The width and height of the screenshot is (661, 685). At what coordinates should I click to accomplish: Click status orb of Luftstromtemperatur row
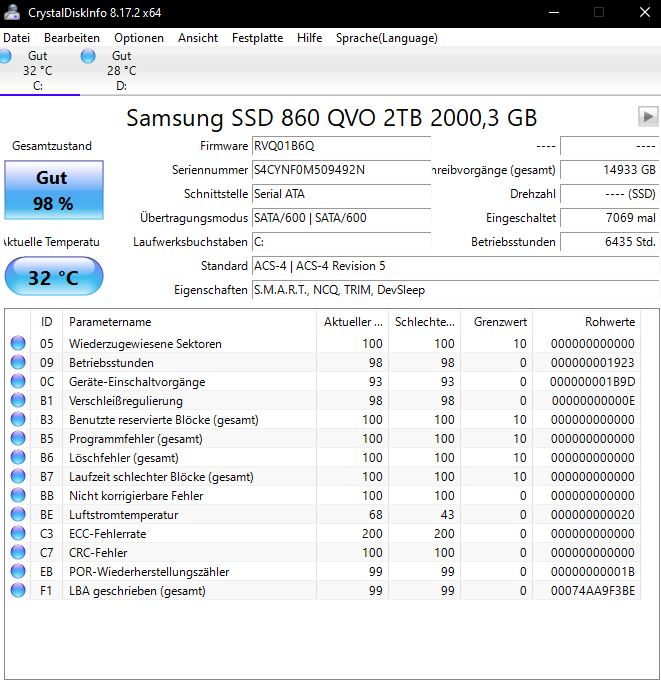click(x=18, y=514)
